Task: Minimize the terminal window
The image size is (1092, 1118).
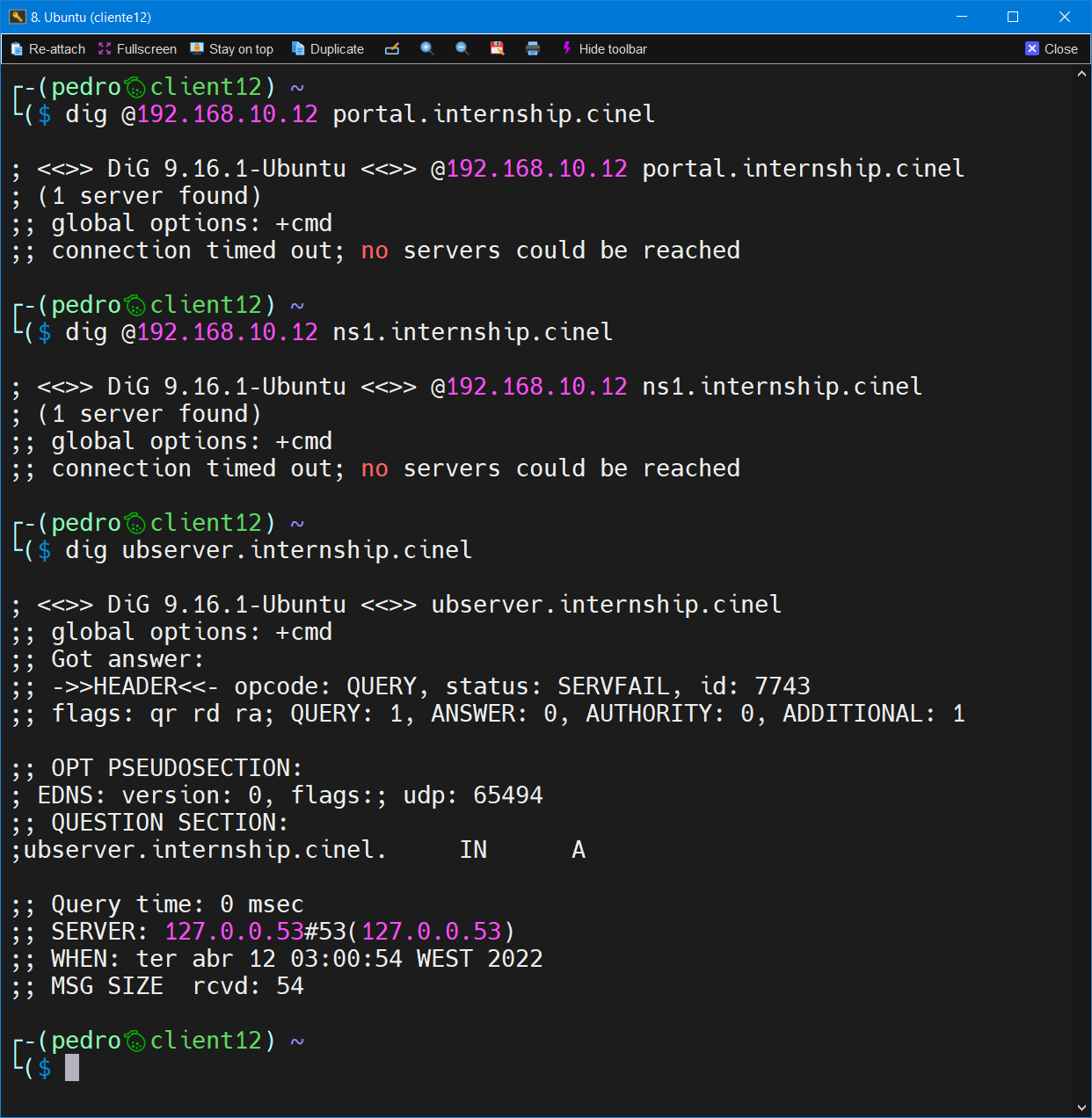Action: pyautogui.click(x=961, y=17)
